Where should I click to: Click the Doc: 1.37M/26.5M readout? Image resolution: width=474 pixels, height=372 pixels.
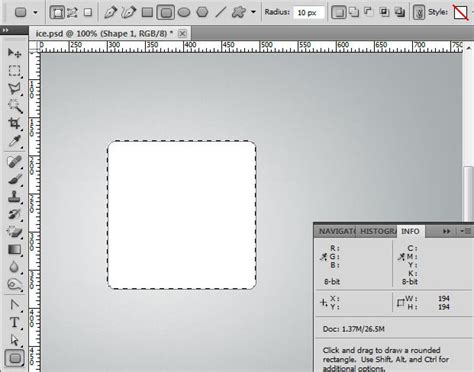353,329
